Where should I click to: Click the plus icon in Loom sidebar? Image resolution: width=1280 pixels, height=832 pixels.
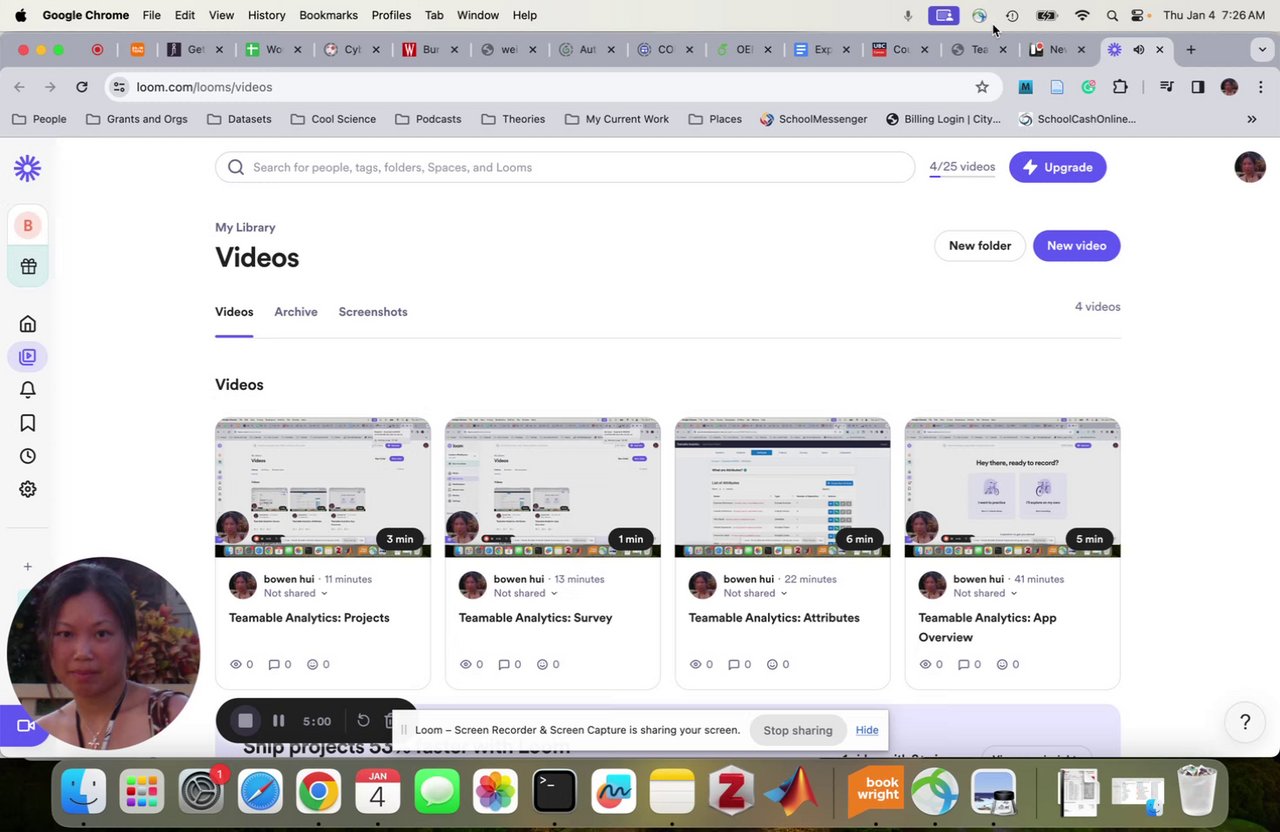(x=28, y=567)
